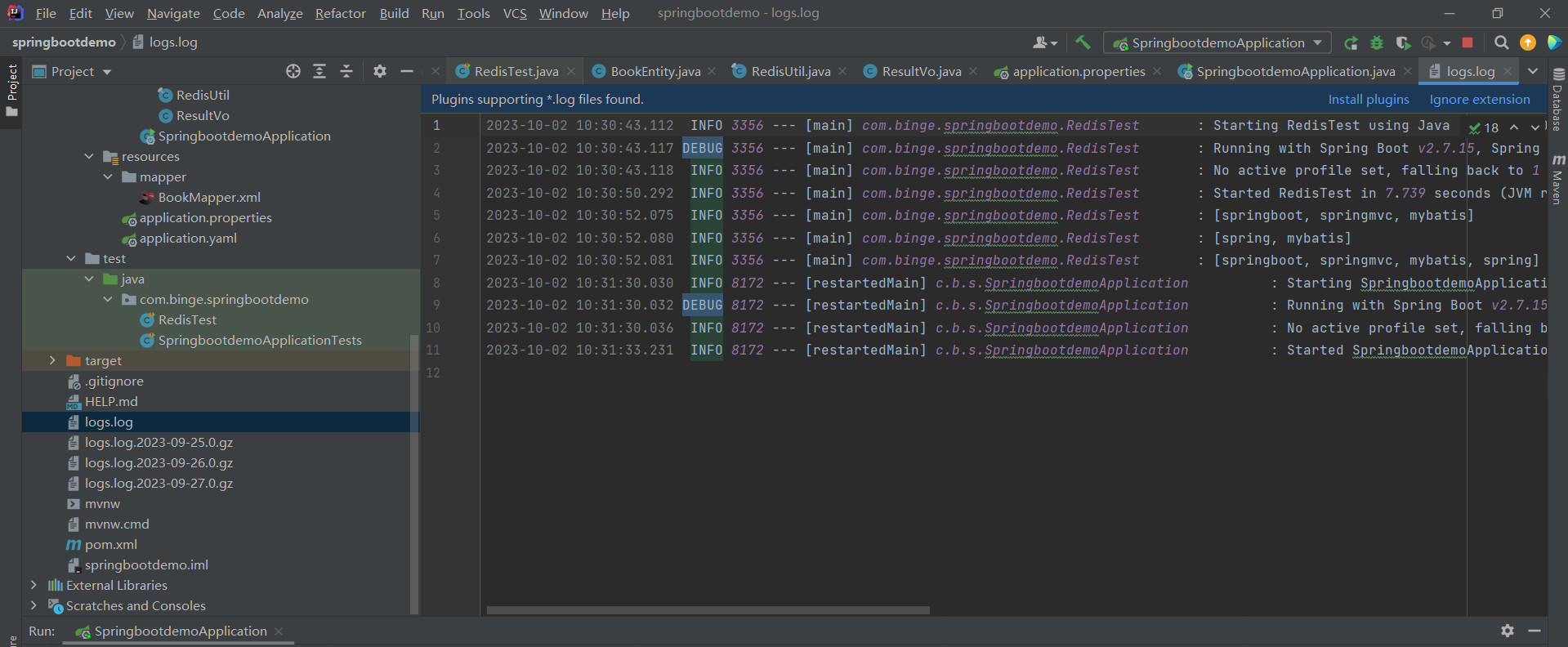Switch to the application.properties tab
This screenshot has height=647, width=1568.
pyautogui.click(x=1079, y=71)
